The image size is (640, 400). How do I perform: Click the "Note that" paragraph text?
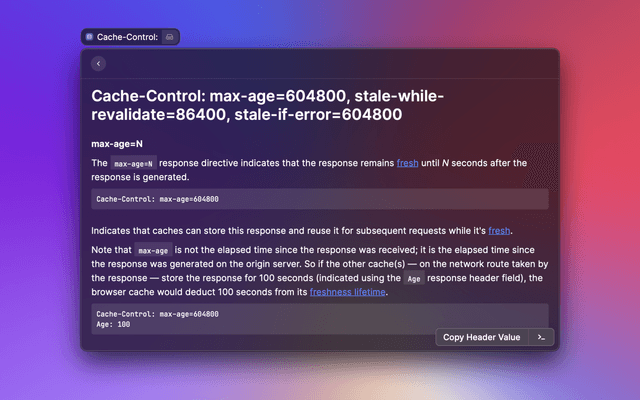320,265
